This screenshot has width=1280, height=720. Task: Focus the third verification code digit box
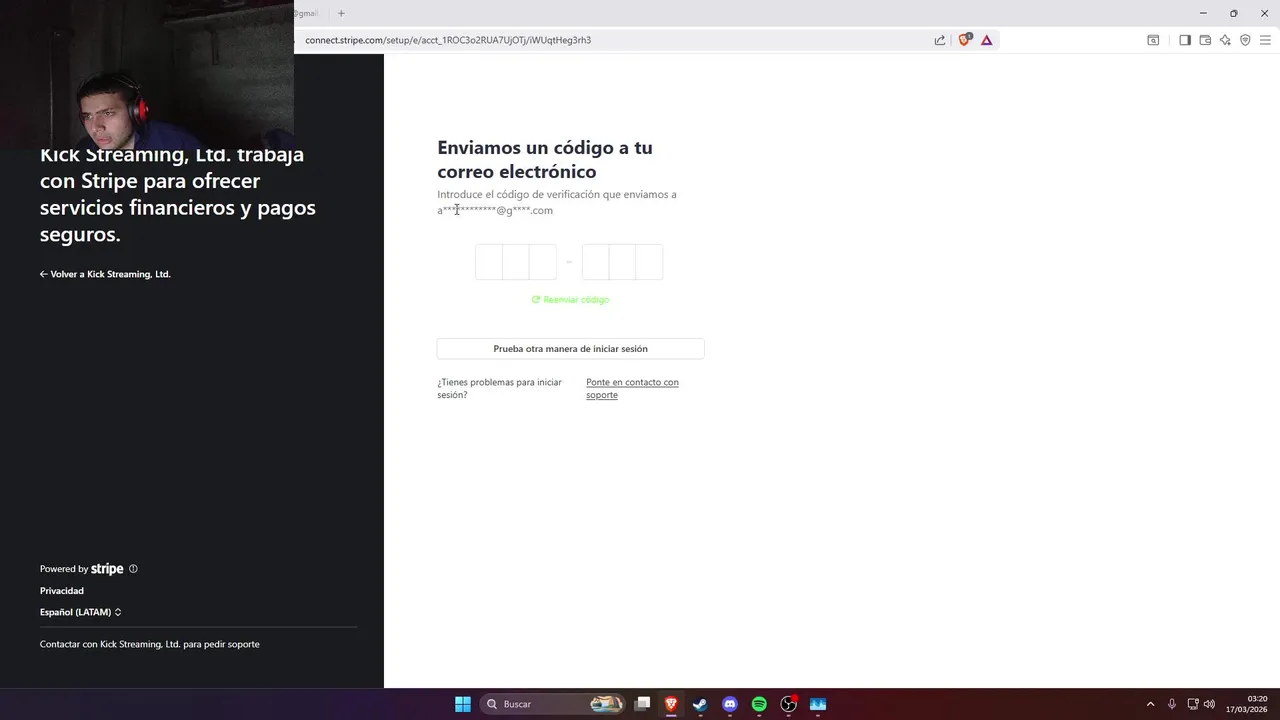(543, 262)
